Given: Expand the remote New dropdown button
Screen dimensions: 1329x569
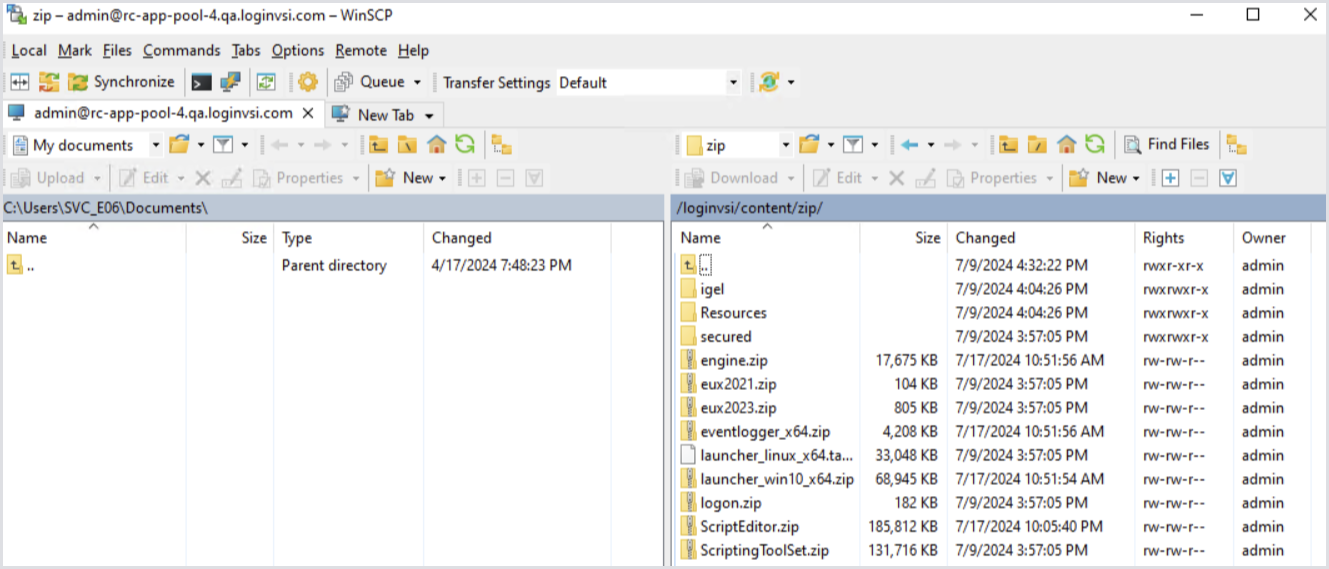Looking at the screenshot, I should click(1135, 178).
